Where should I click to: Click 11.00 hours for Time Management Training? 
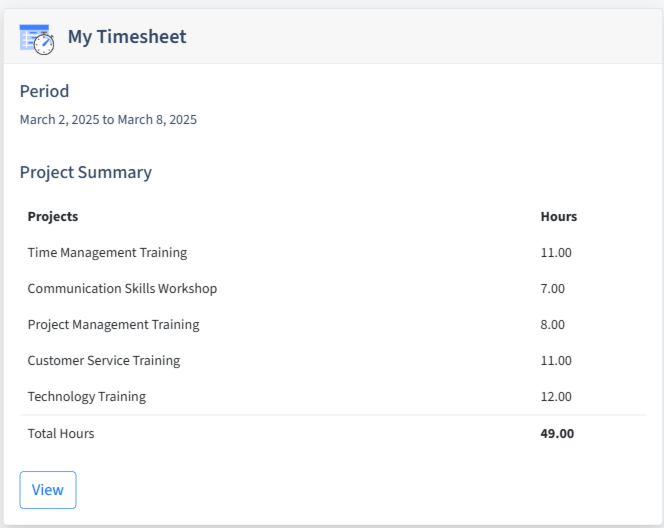pyautogui.click(x=556, y=253)
